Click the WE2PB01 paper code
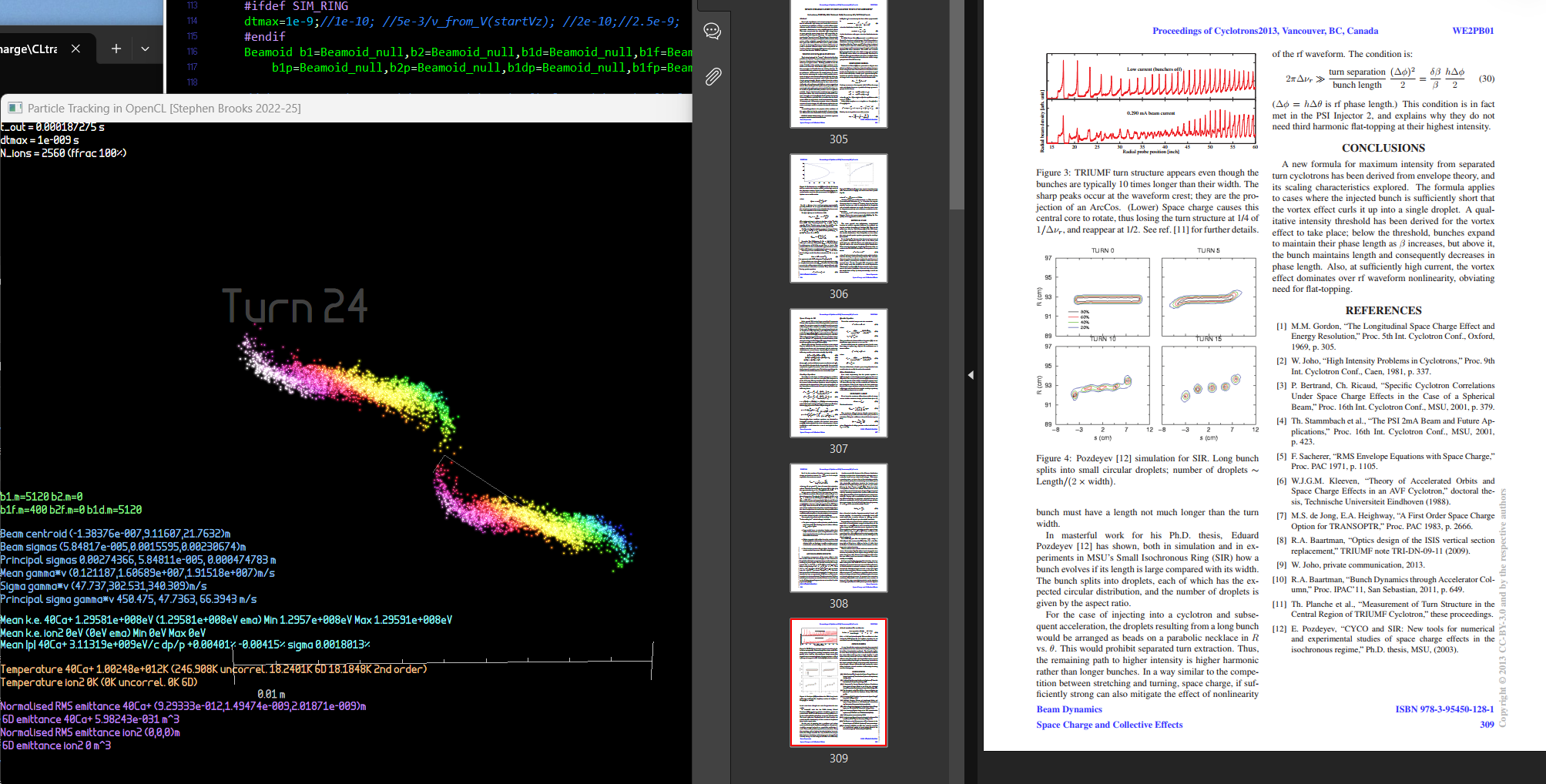The image size is (1546, 784). click(x=1472, y=31)
